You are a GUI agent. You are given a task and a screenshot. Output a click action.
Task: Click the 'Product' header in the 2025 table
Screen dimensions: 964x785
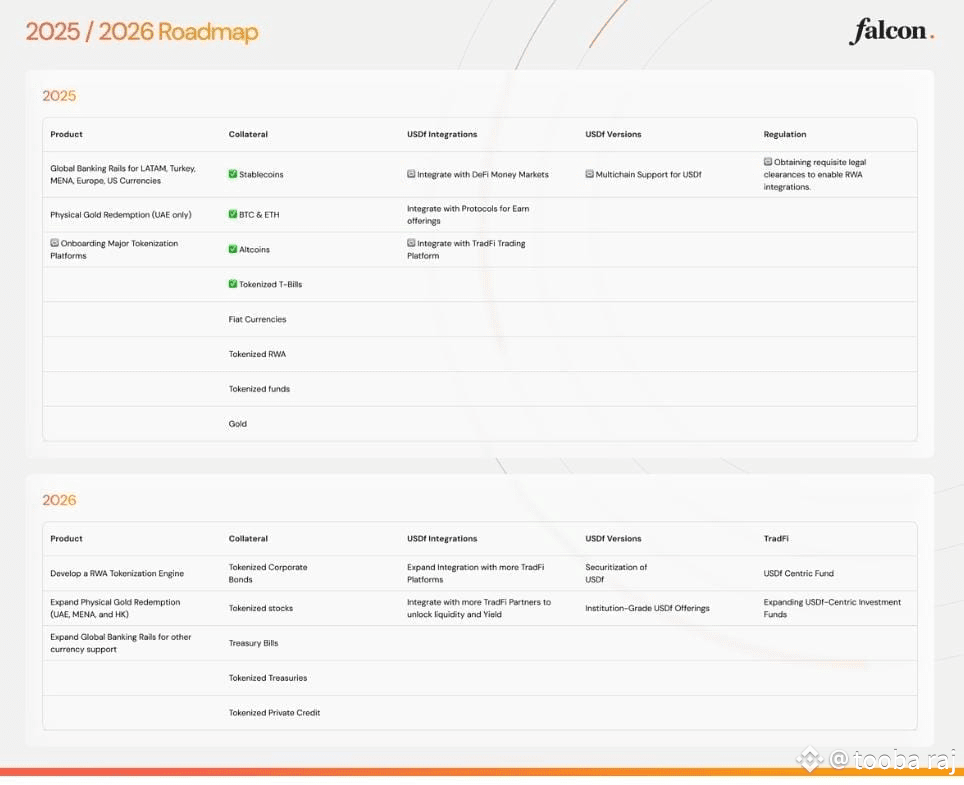[x=66, y=134]
